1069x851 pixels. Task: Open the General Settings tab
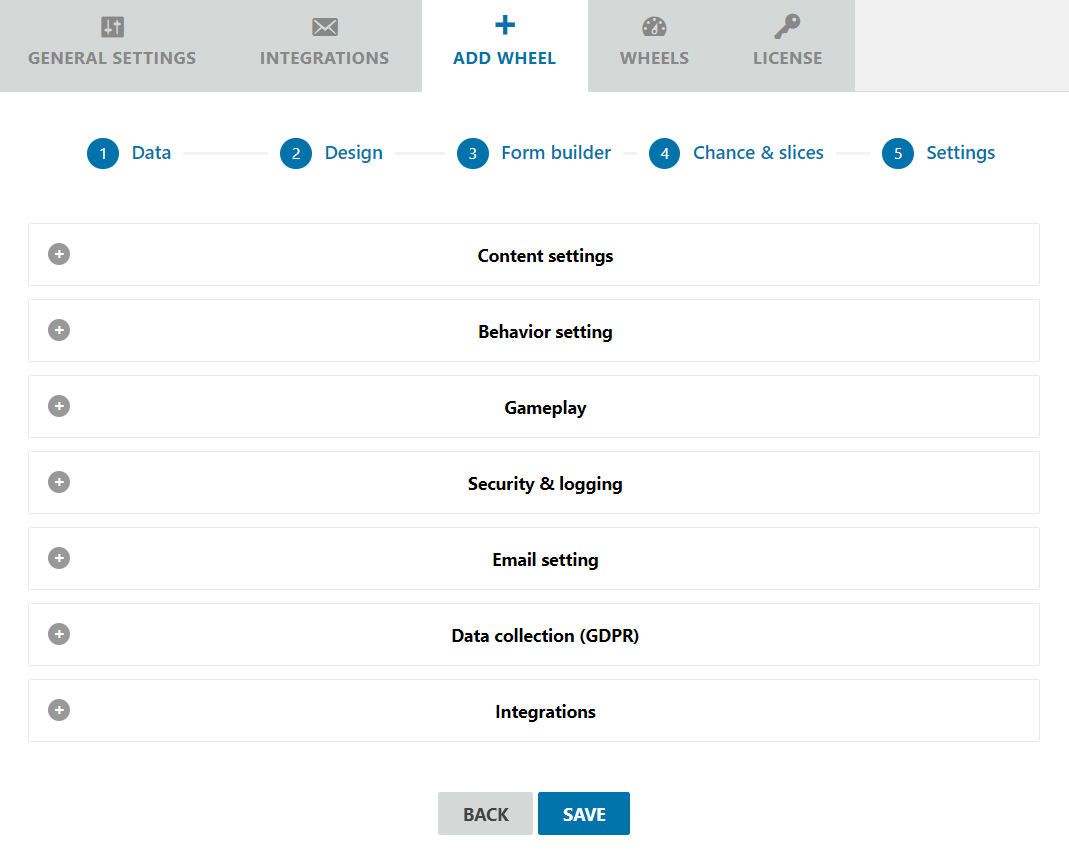(112, 46)
